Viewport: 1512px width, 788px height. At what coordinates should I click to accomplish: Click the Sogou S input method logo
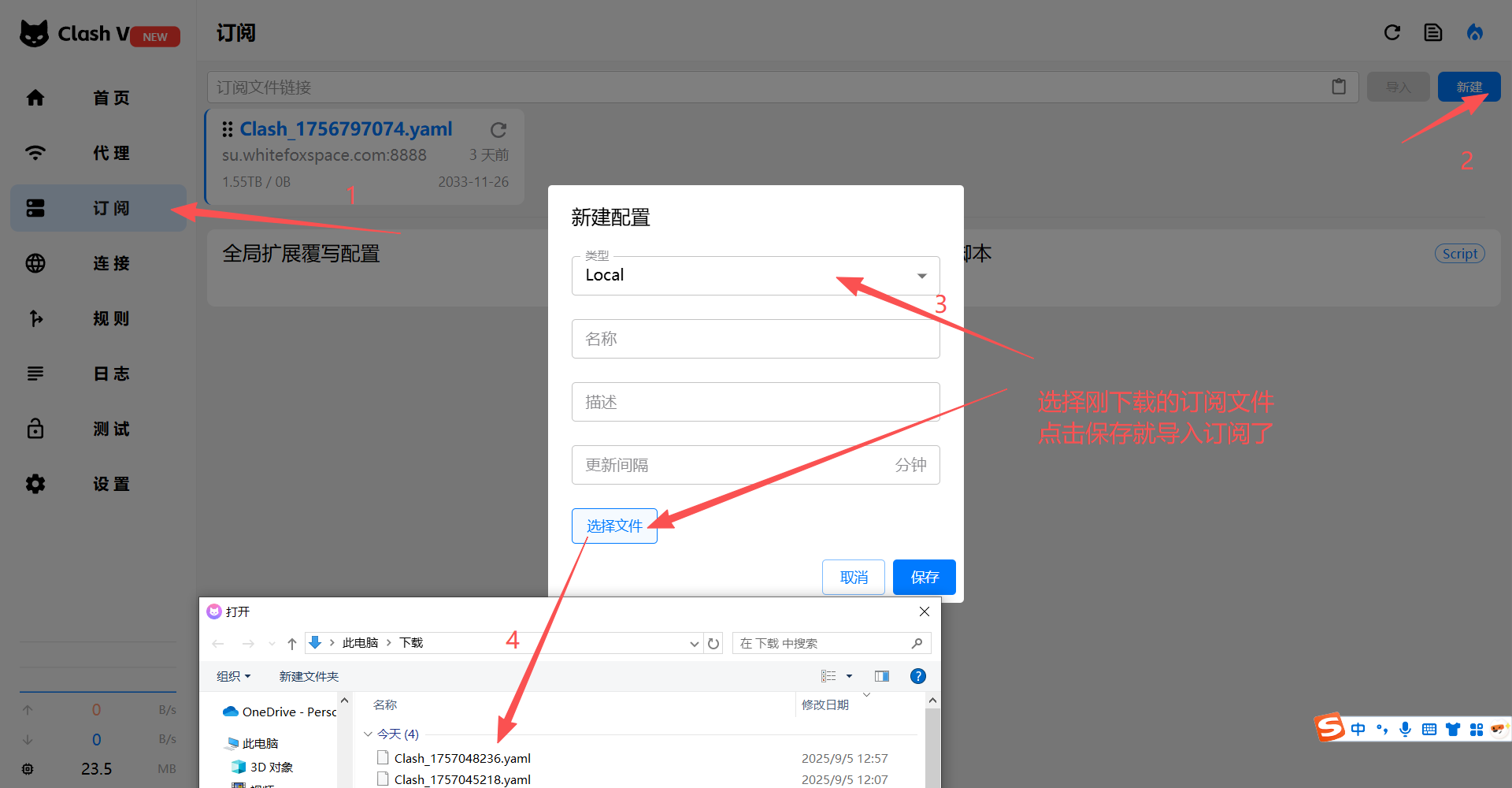(1330, 727)
